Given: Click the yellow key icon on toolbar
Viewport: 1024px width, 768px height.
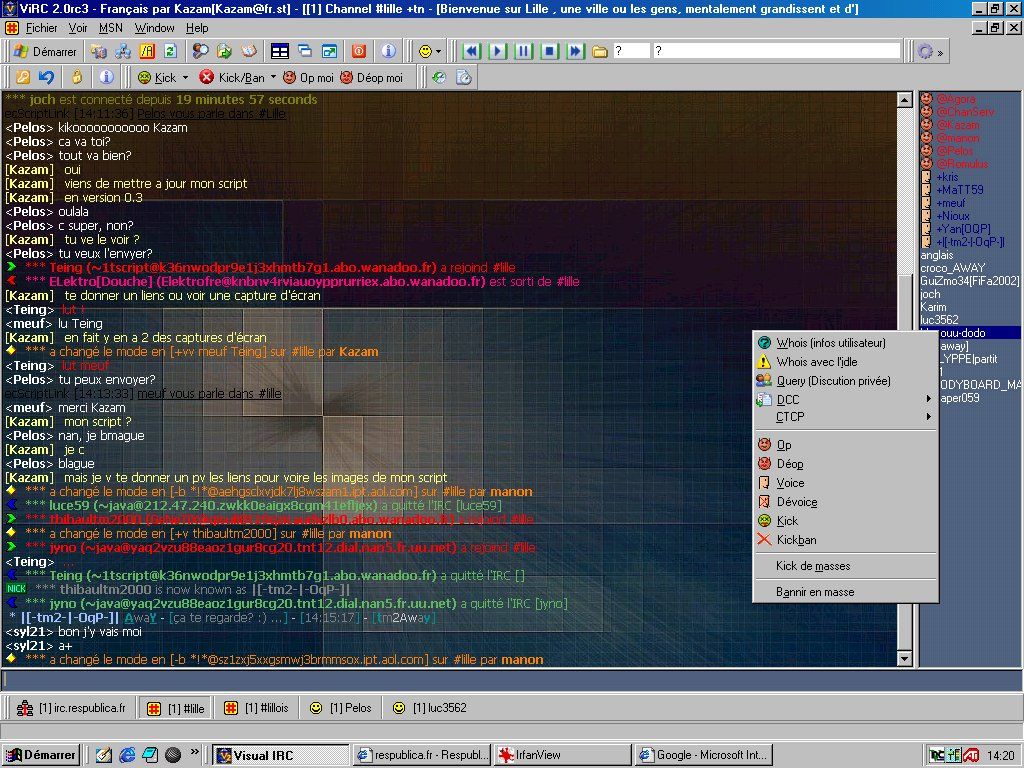Looking at the screenshot, I should click(x=22, y=77).
